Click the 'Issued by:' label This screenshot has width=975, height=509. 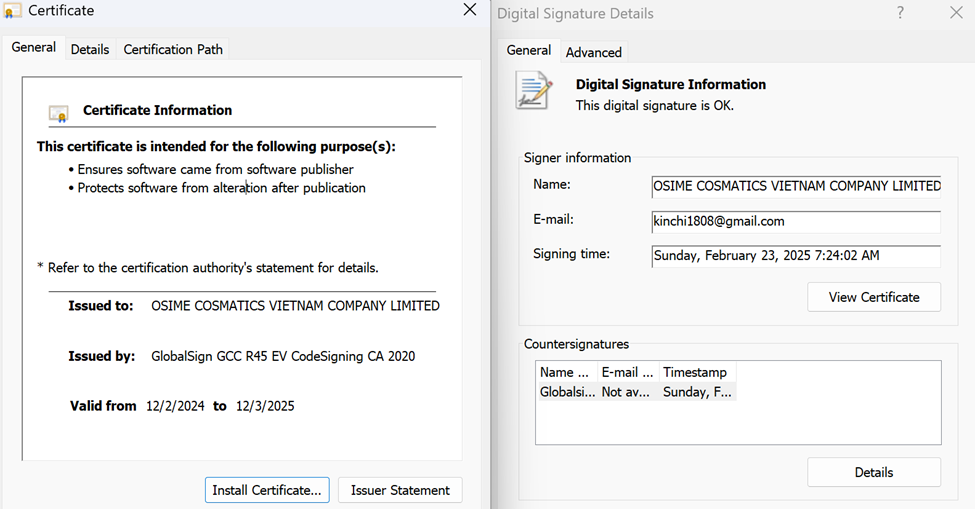(101, 356)
